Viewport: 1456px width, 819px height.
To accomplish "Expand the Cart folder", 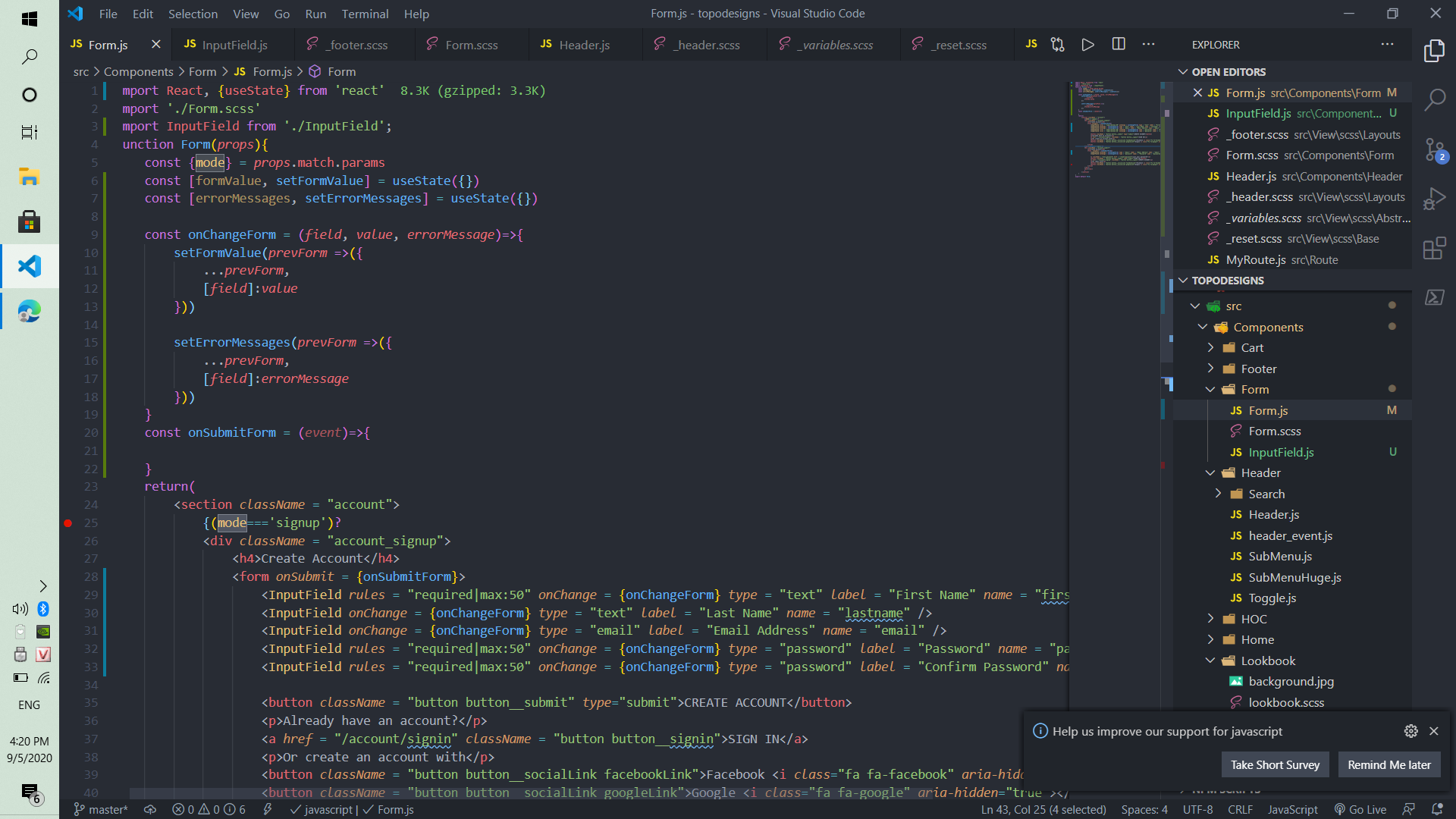I will pos(1252,348).
